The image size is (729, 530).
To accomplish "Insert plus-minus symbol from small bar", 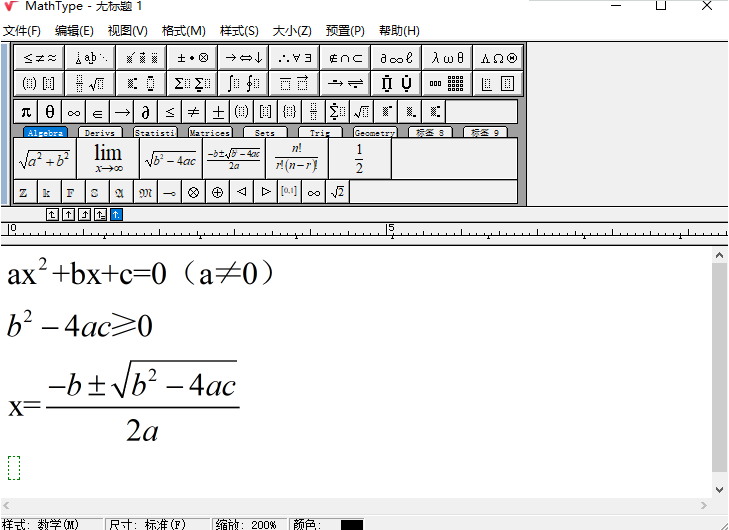I will (218, 112).
